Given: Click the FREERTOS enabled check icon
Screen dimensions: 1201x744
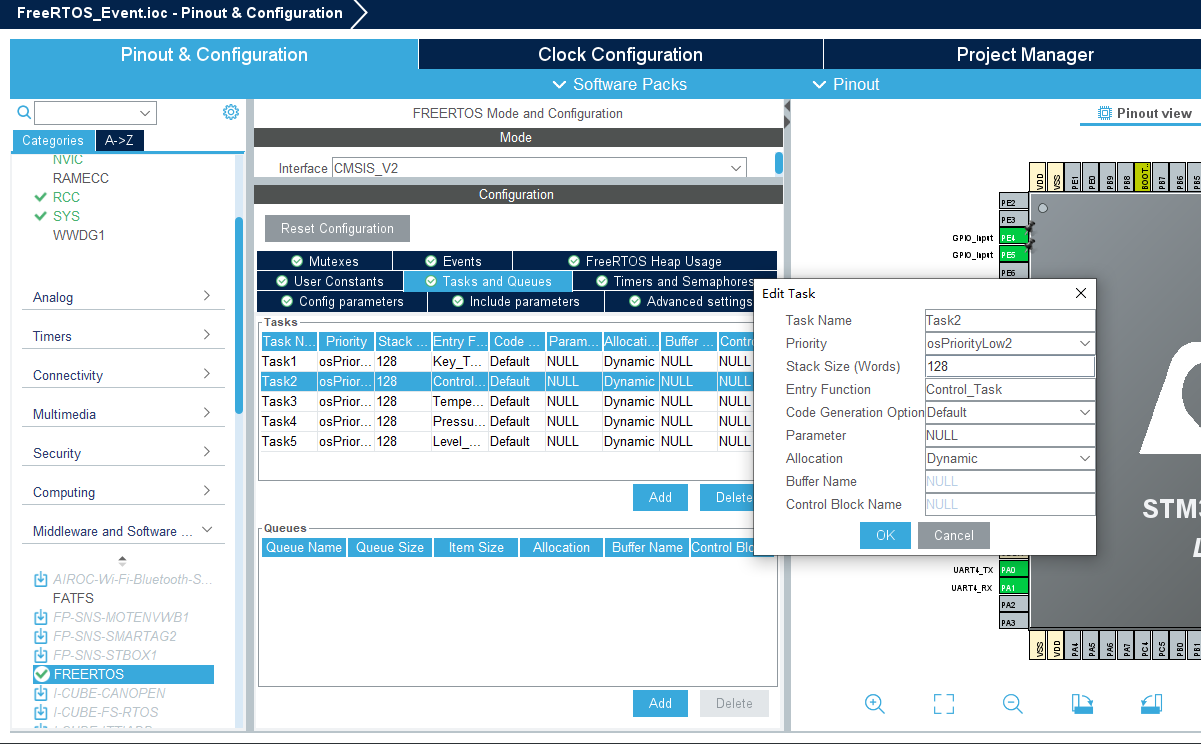Looking at the screenshot, I should click(x=42, y=675).
